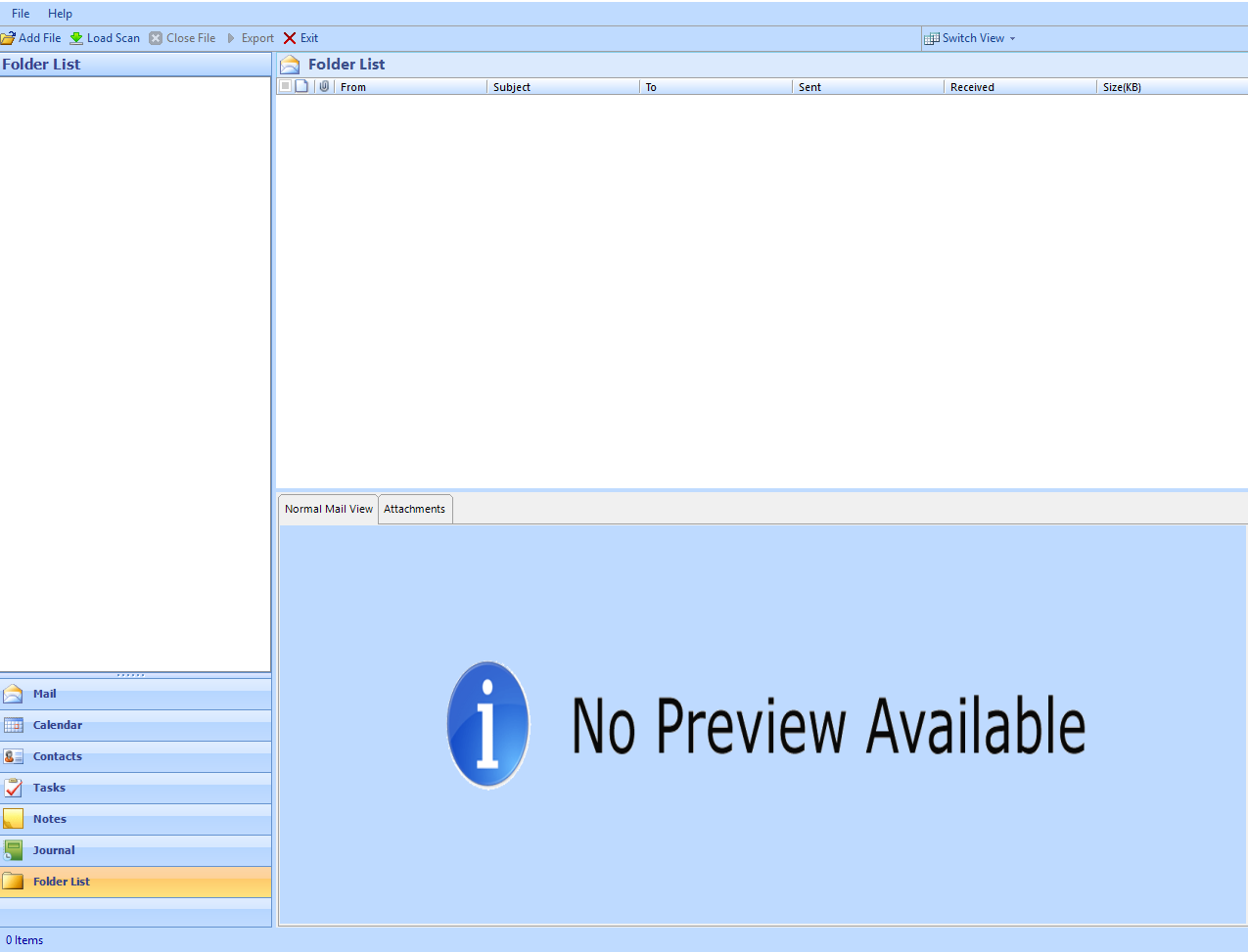Select Mail in the navigation pane
This screenshot has width=1248, height=952.
[x=136, y=694]
